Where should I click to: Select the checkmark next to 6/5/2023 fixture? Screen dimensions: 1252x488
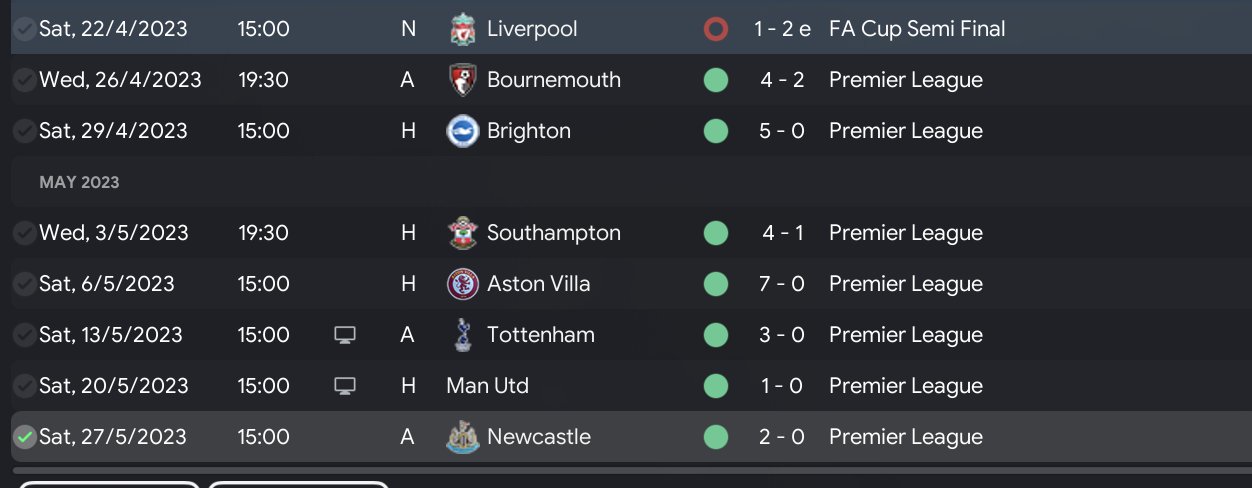25,284
